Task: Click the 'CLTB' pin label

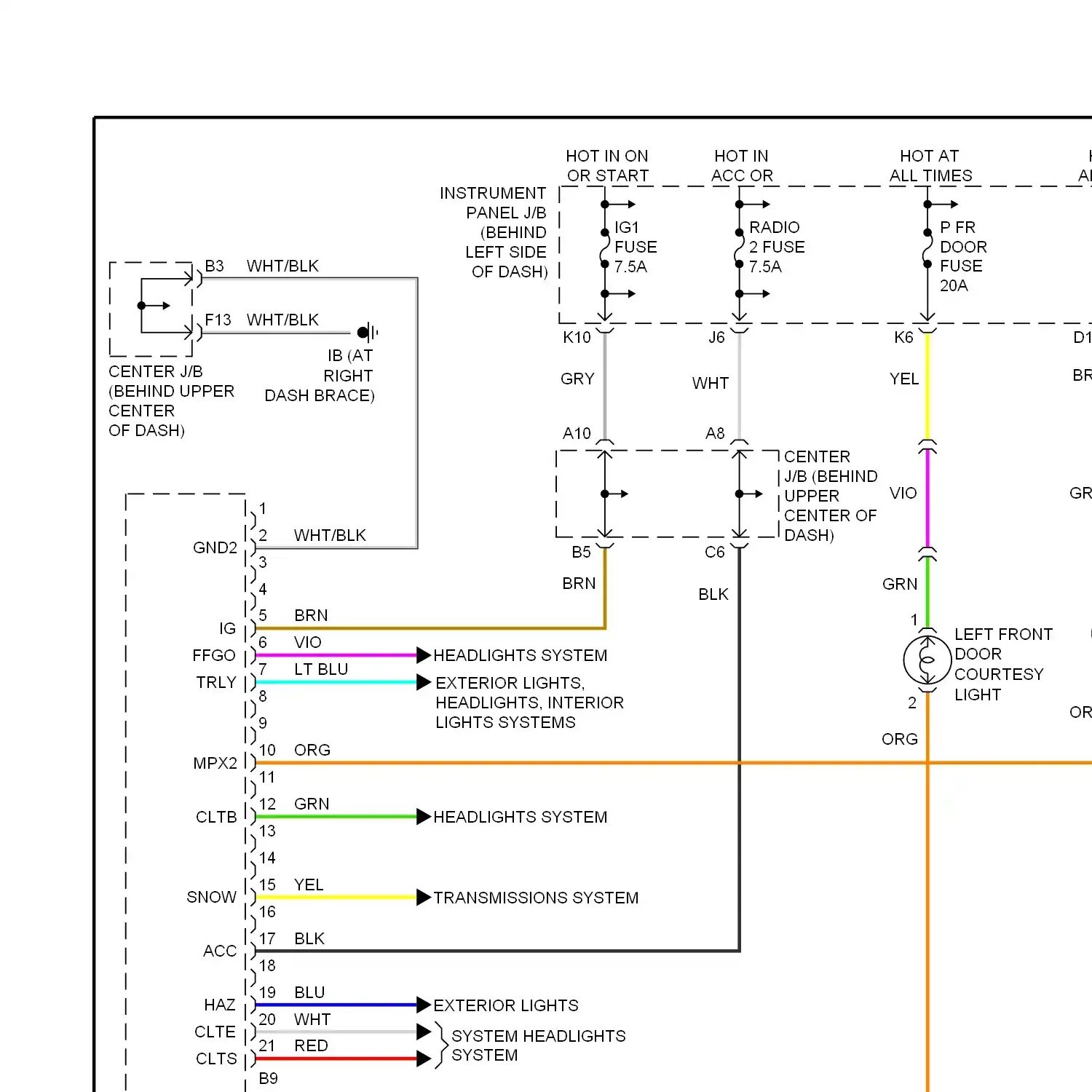Action: (216, 817)
